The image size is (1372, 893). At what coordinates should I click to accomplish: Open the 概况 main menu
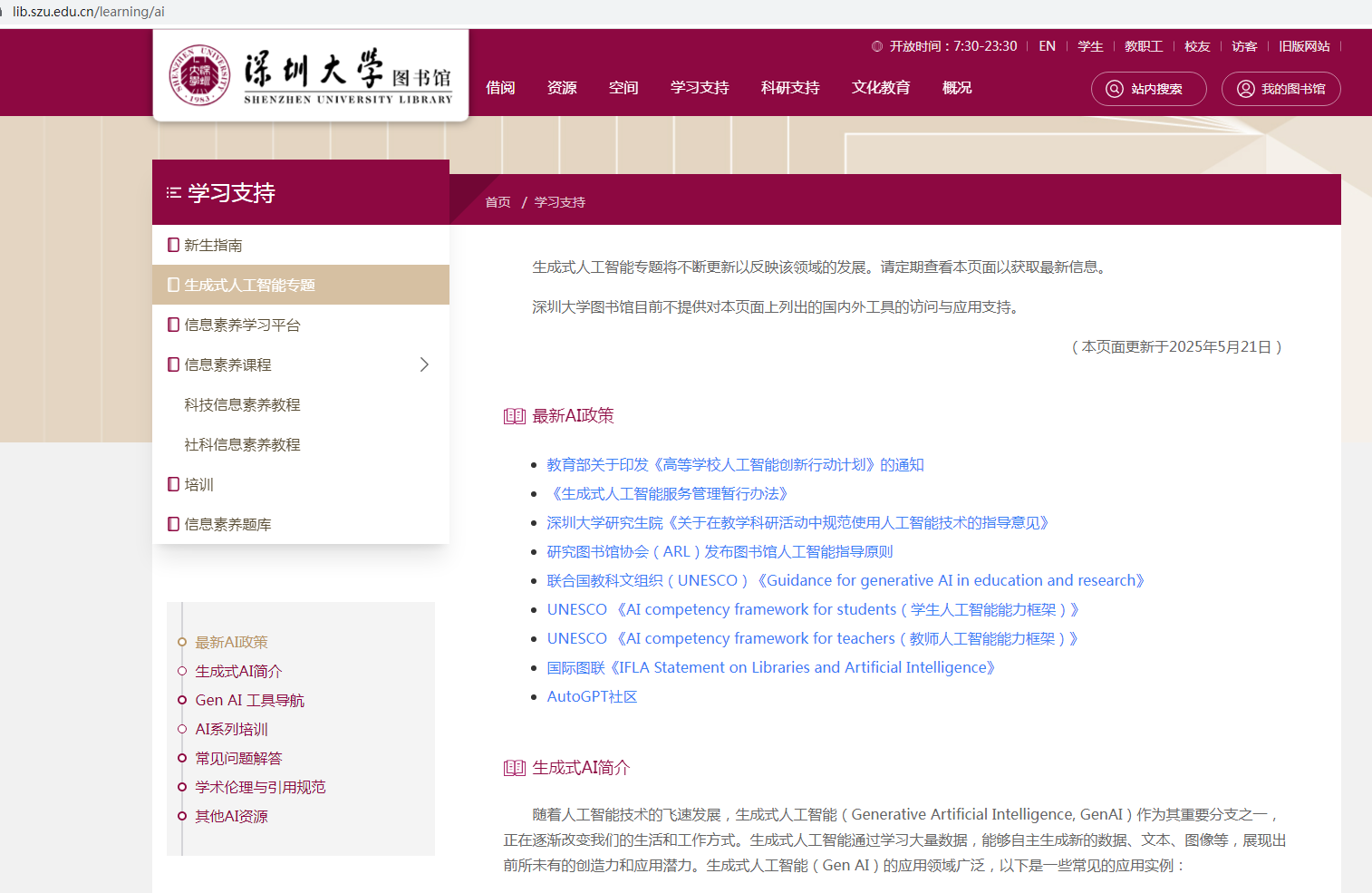pos(957,88)
